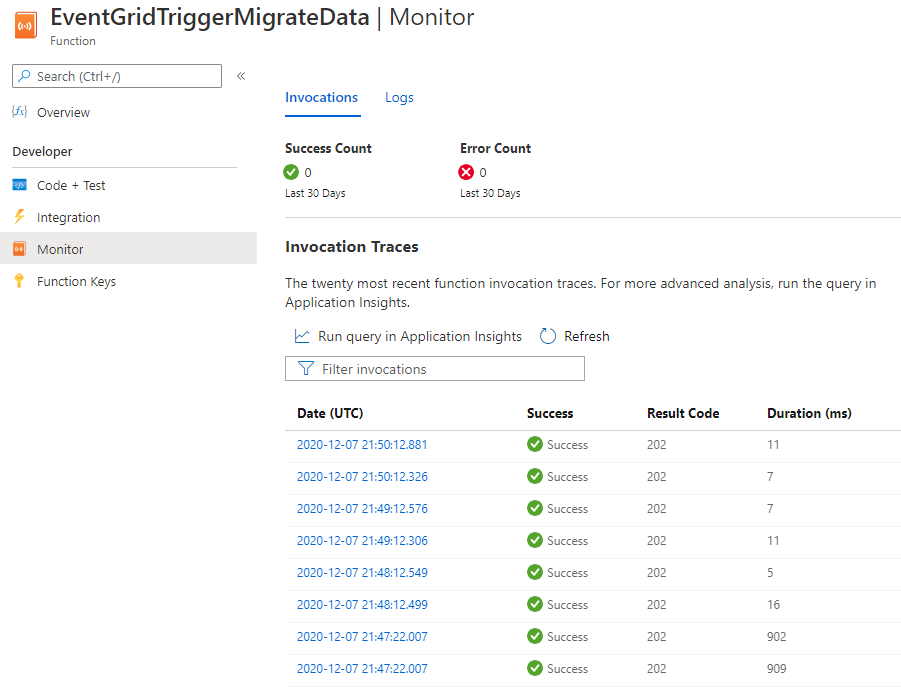901x688 pixels.
Task: Click the EventGridTrigger function icon in header
Action: pyautogui.click(x=25, y=24)
